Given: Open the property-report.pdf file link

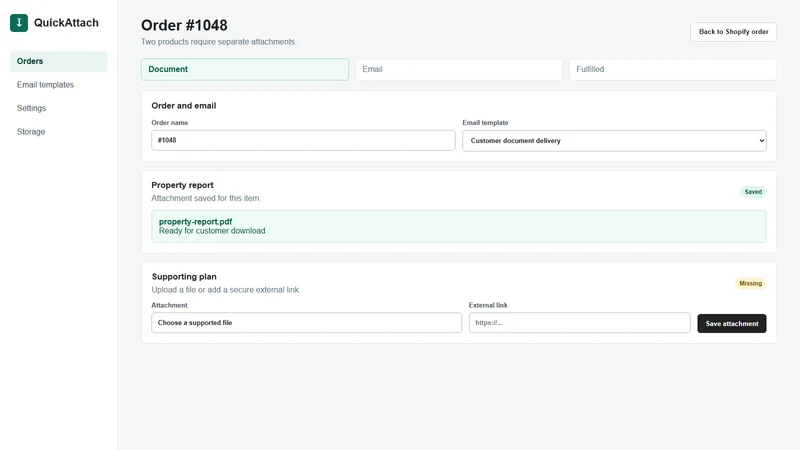Looking at the screenshot, I should 195,221.
